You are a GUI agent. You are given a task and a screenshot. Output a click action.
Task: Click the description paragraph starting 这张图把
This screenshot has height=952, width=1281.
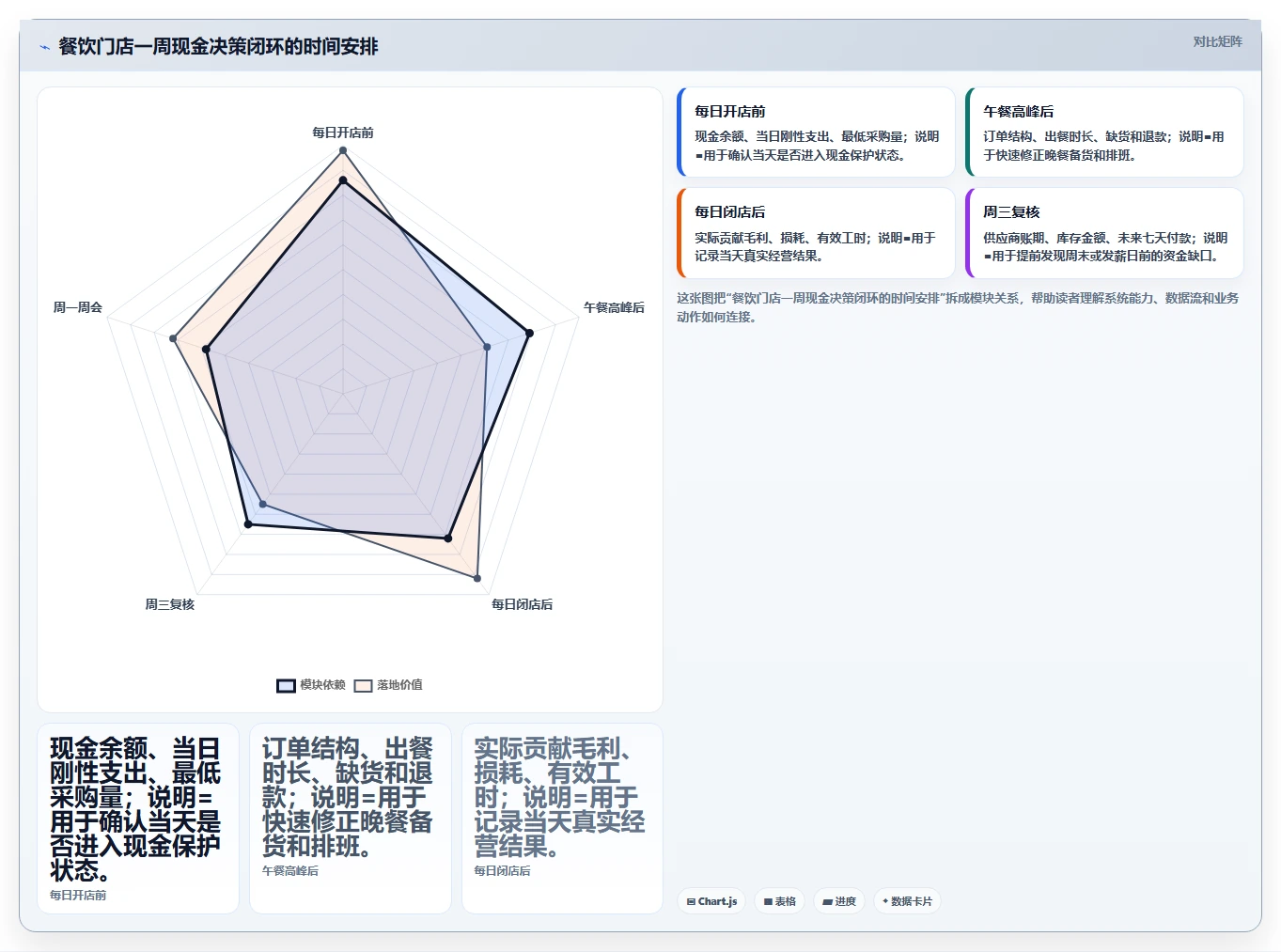(958, 307)
